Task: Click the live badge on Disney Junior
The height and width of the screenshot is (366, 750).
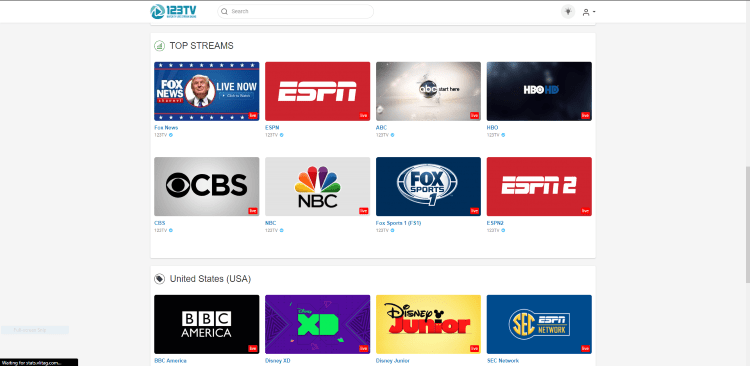Action: click(474, 348)
